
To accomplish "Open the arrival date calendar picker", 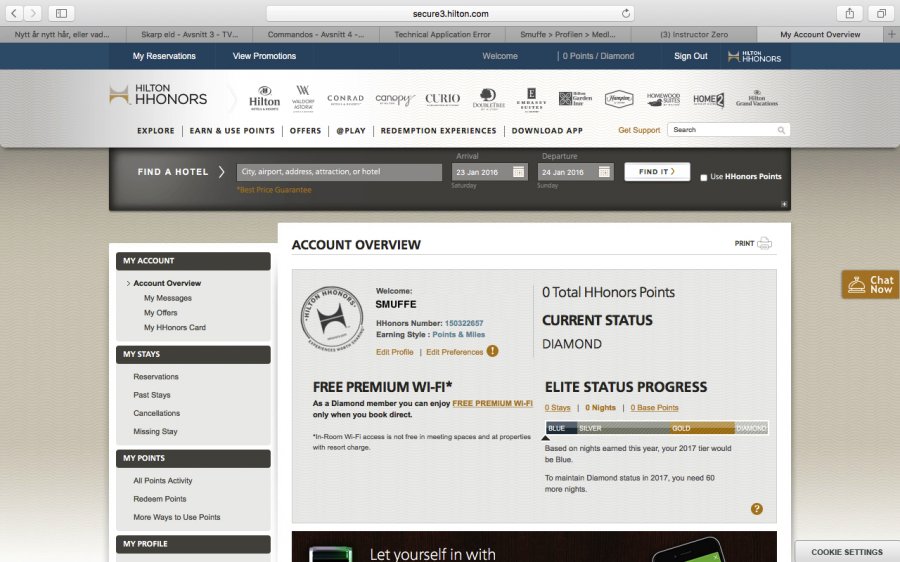I will [x=519, y=172].
